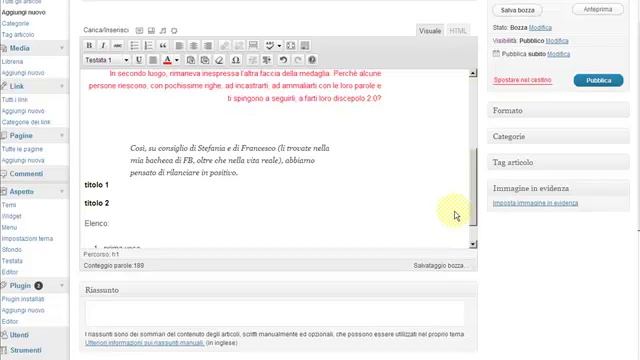This screenshot has width=640, height=360.
Task: Click Imposta immagine in evidenza link
Action: click(535, 203)
